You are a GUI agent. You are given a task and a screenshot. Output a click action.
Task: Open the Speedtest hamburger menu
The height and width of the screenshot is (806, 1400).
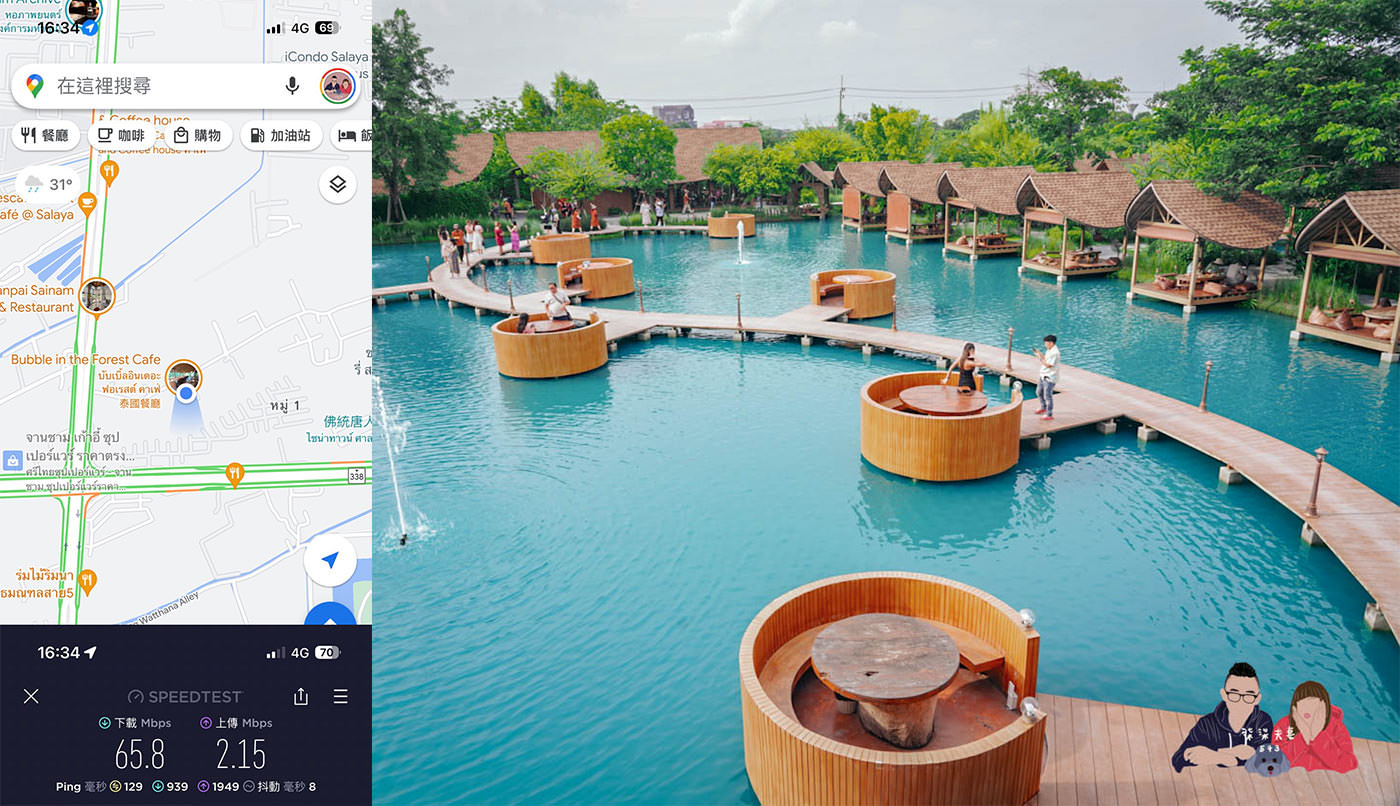click(341, 696)
